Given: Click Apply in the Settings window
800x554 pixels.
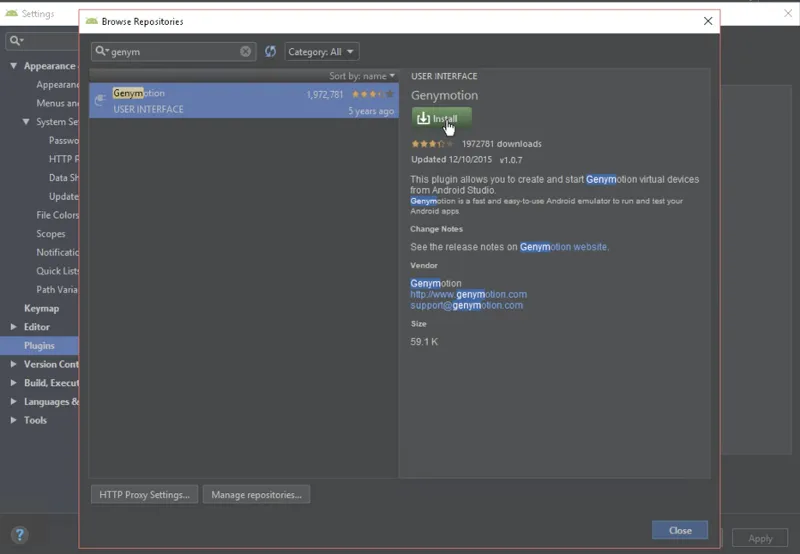Looking at the screenshot, I should (760, 538).
